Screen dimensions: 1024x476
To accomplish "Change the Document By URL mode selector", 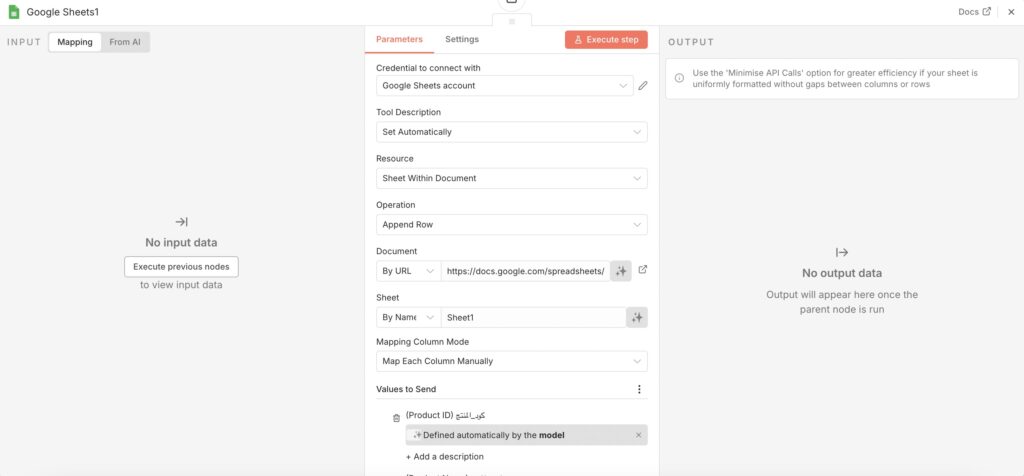I will point(408,271).
